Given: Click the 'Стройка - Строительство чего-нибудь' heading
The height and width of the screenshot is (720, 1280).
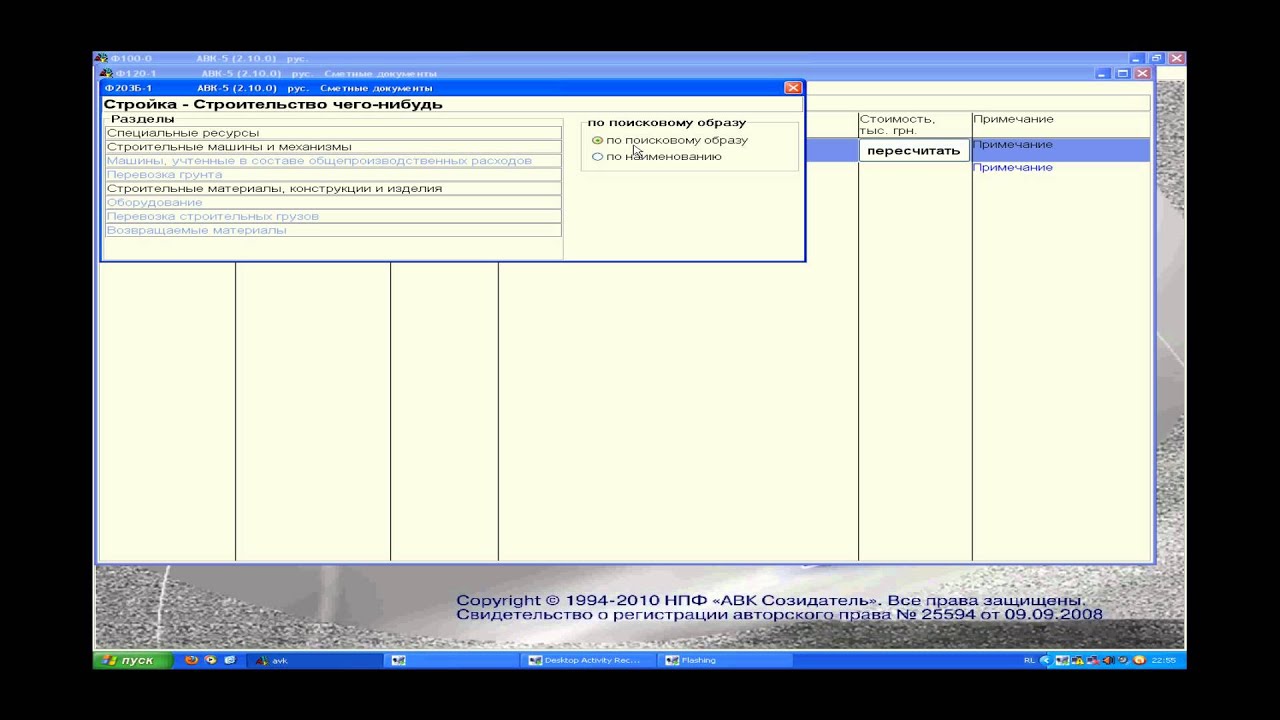Looking at the screenshot, I should (x=273, y=104).
